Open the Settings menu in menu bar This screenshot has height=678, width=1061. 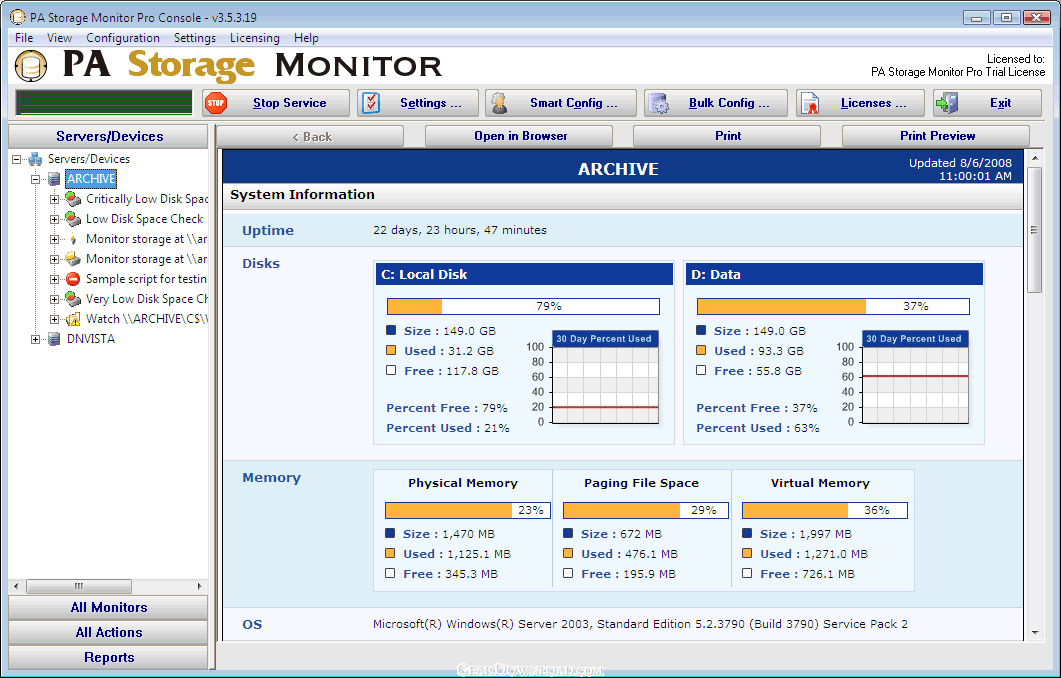tap(195, 38)
